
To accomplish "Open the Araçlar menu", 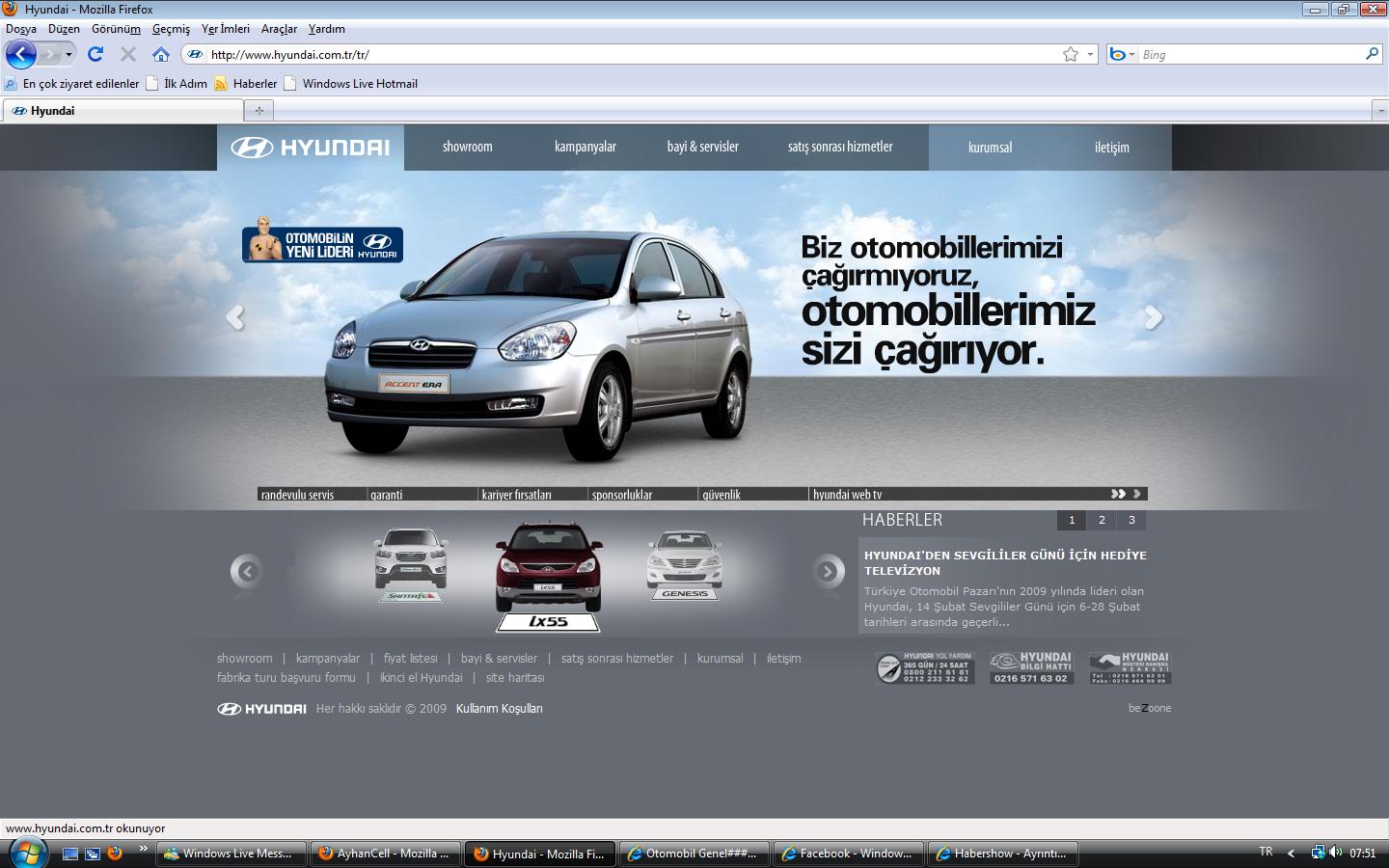I will (279, 29).
